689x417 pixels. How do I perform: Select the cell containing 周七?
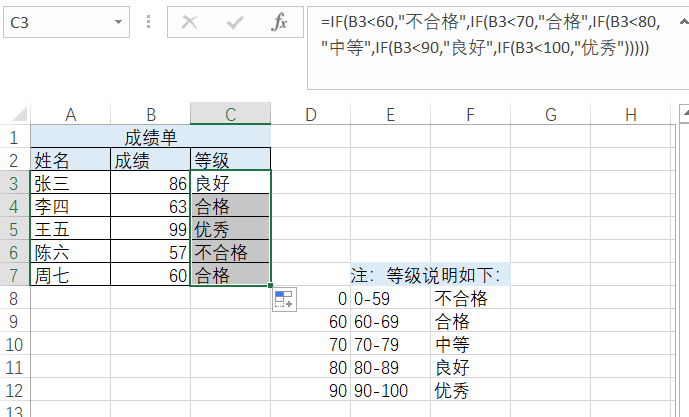coord(70,275)
